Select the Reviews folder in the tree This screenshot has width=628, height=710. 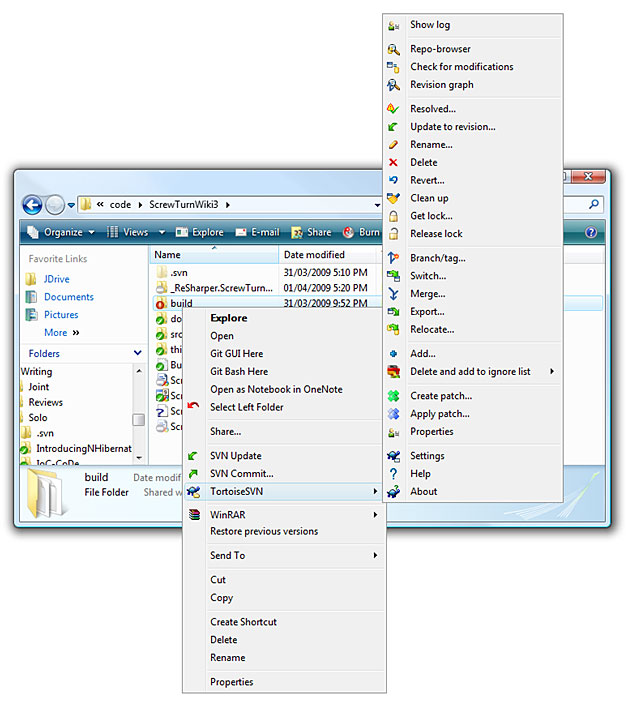[45, 403]
